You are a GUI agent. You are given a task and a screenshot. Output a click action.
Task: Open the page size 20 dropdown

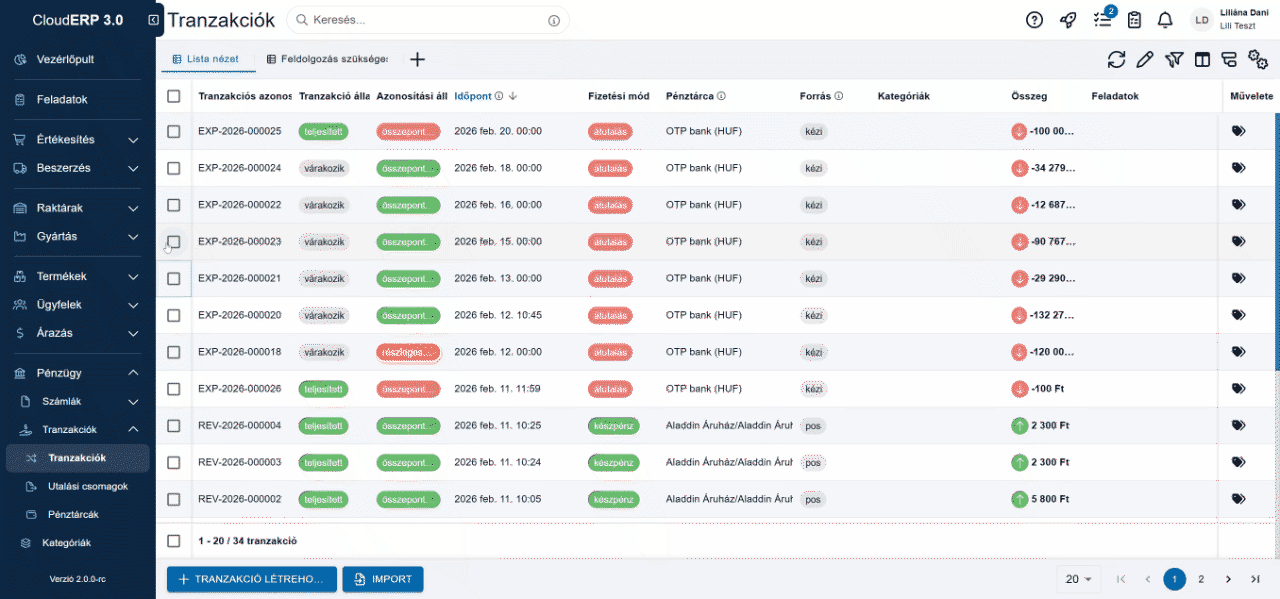pos(1078,579)
